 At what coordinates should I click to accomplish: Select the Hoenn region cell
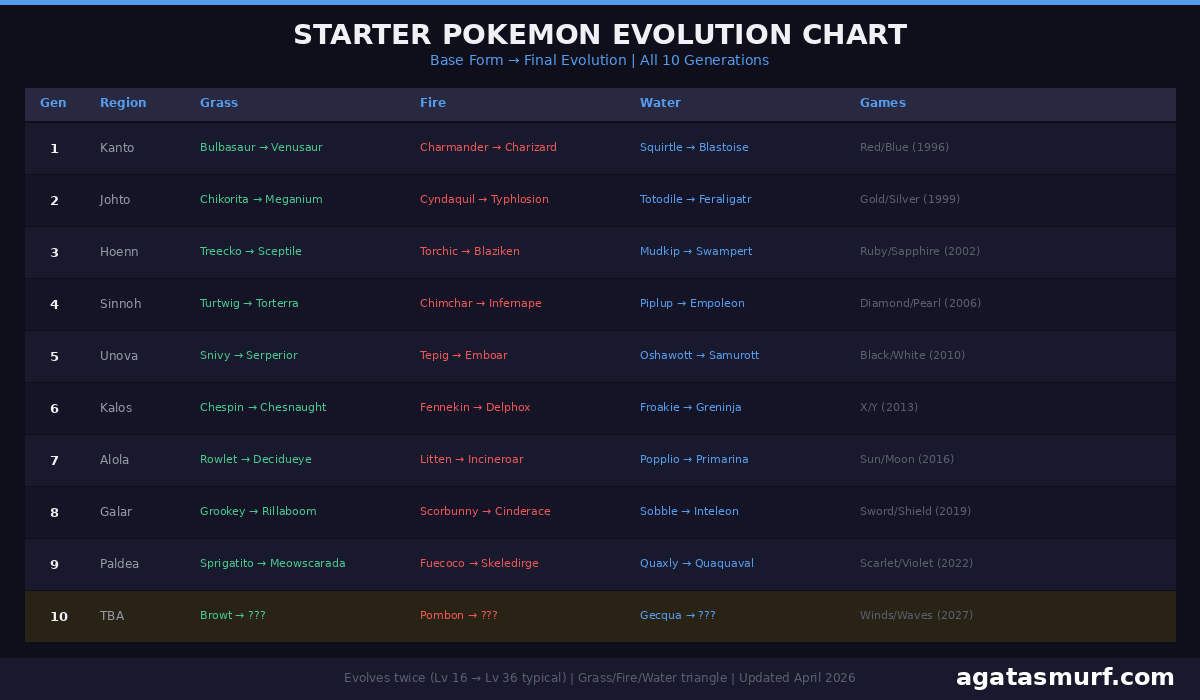pyautogui.click(x=119, y=252)
